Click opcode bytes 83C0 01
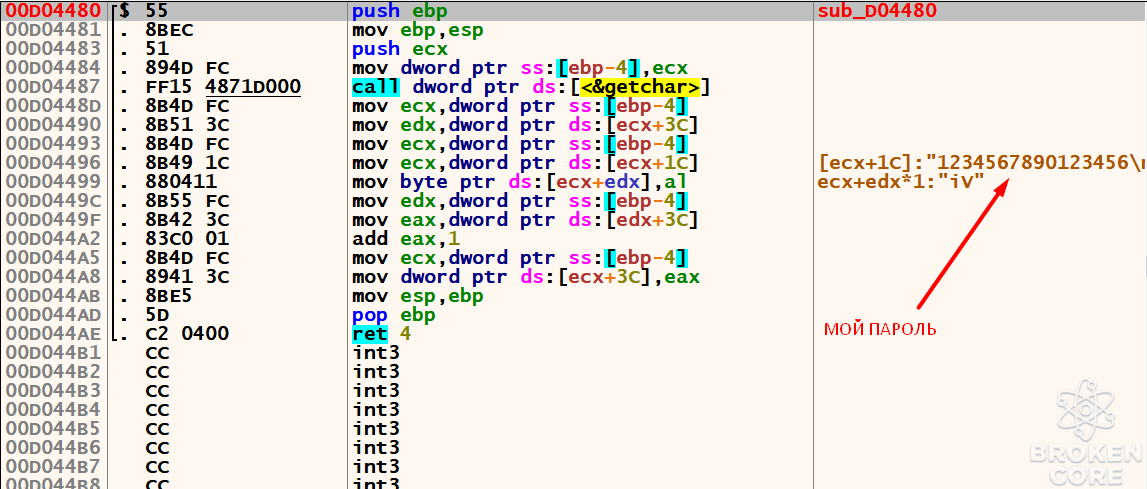Viewport: 1147px width, 489px height. click(x=188, y=240)
